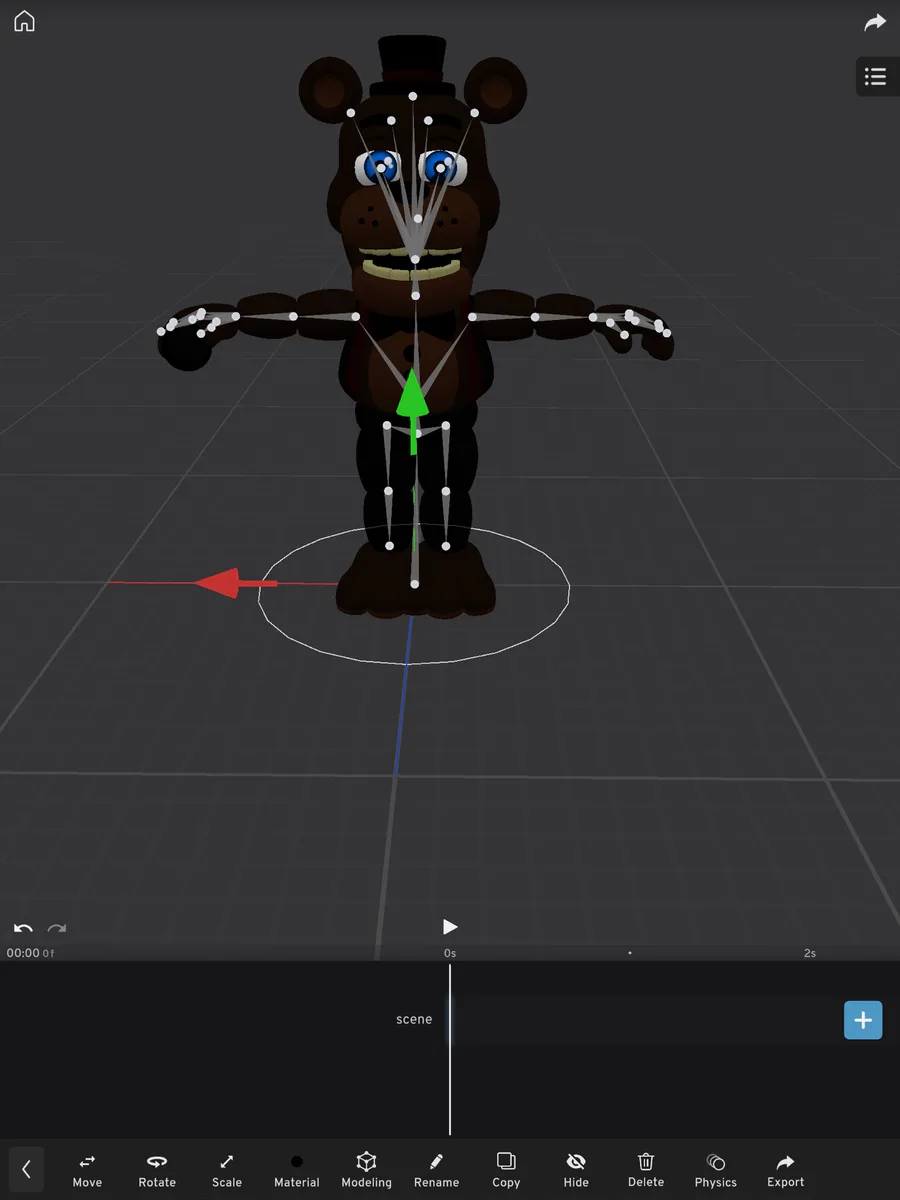Open the Modeling tools

(366, 1170)
